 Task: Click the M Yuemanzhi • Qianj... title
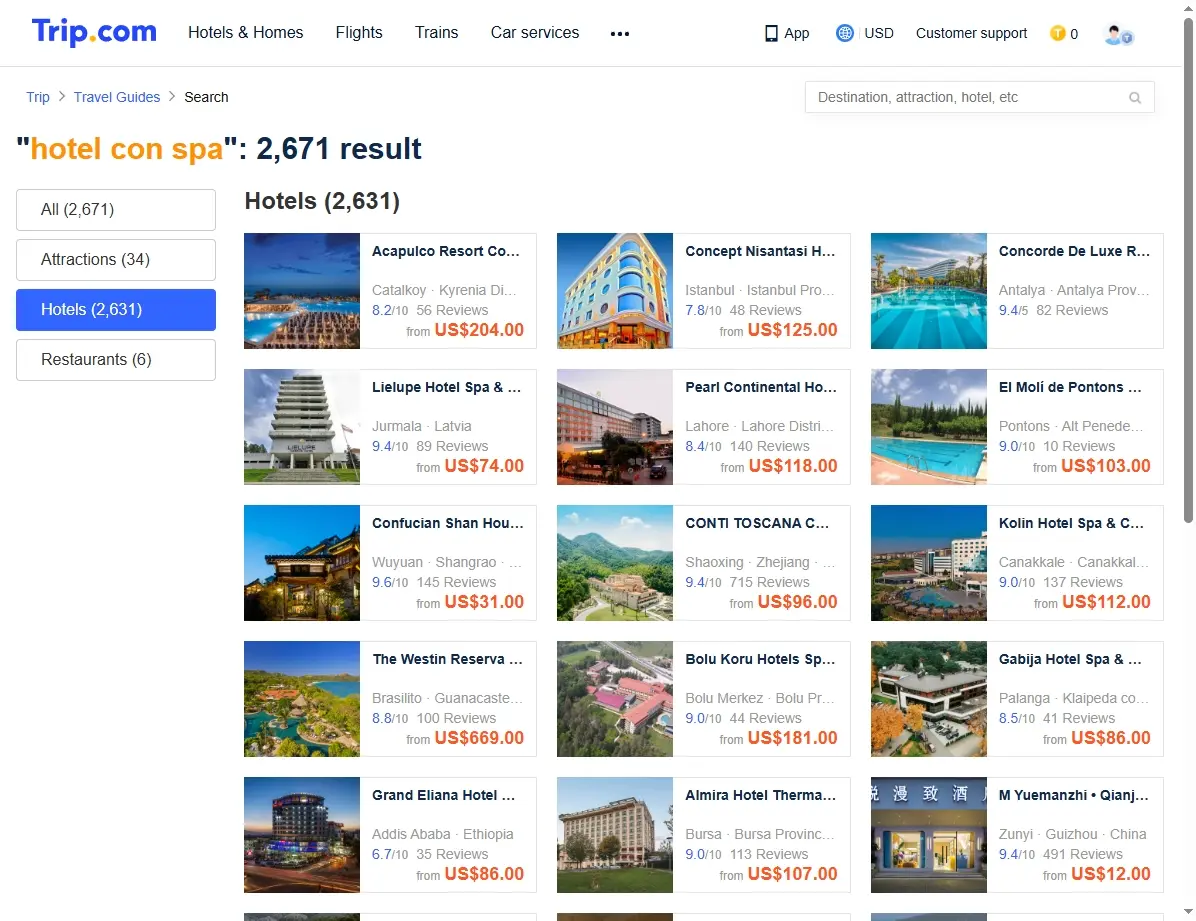click(1073, 795)
